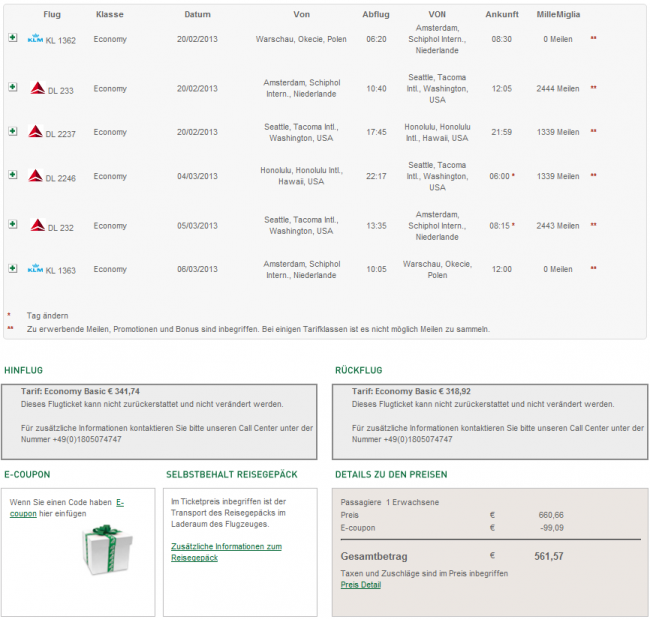Open details for flight DL 232
Viewport: 650px width, 619px height.
tap(13, 224)
